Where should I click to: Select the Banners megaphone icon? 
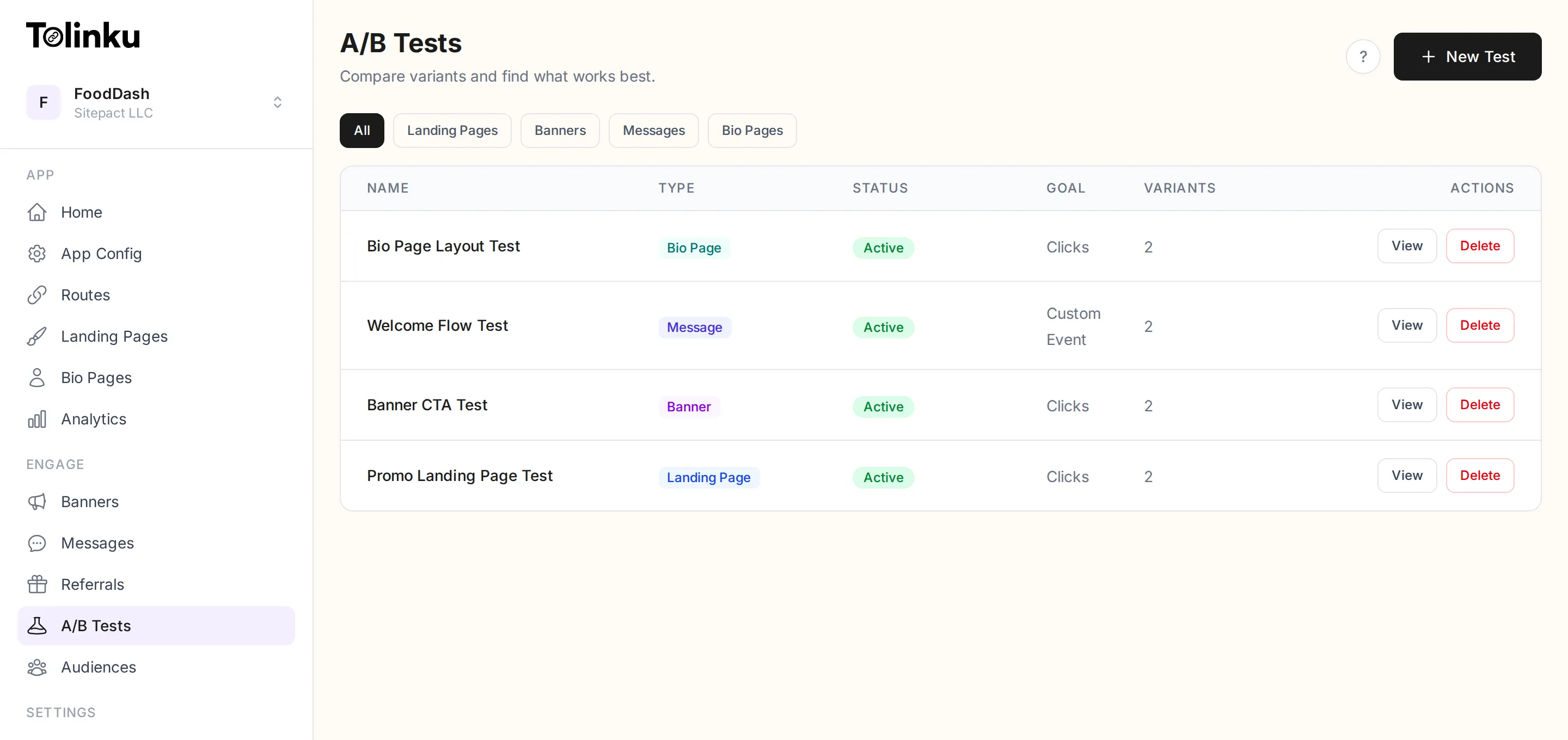(37, 502)
